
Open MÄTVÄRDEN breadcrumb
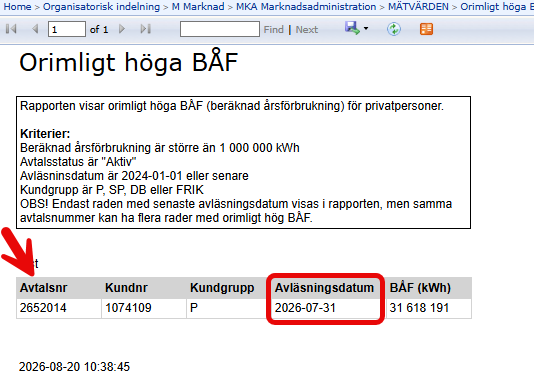point(418,6)
